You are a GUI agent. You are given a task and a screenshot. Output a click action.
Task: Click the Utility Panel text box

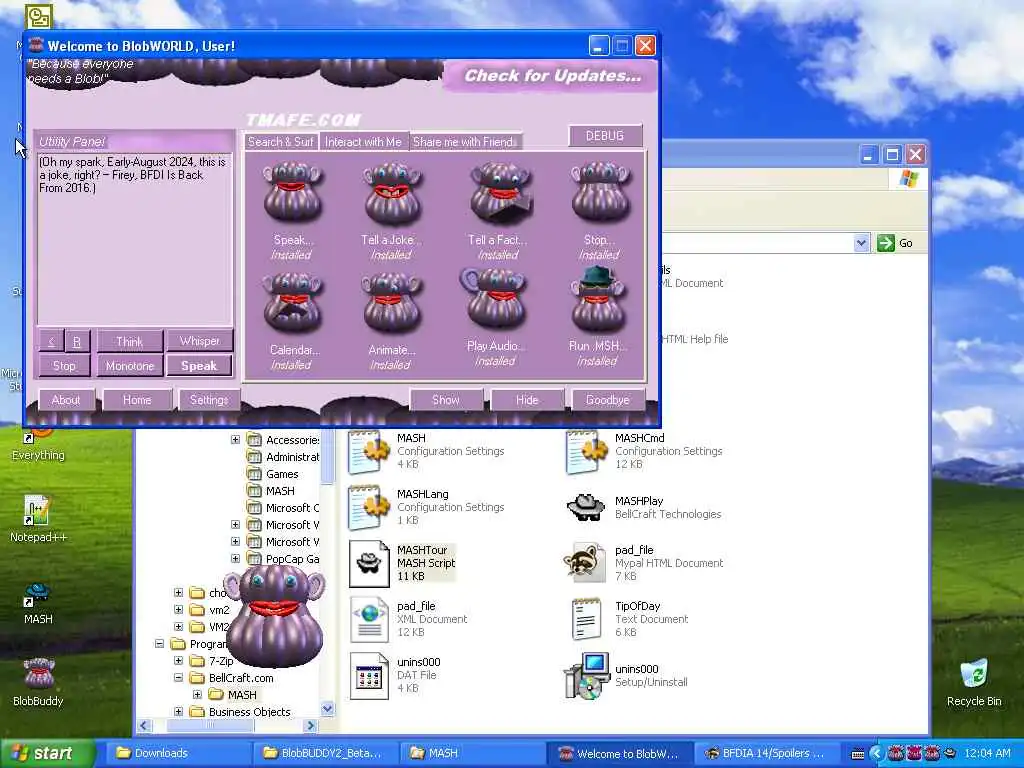(x=135, y=238)
